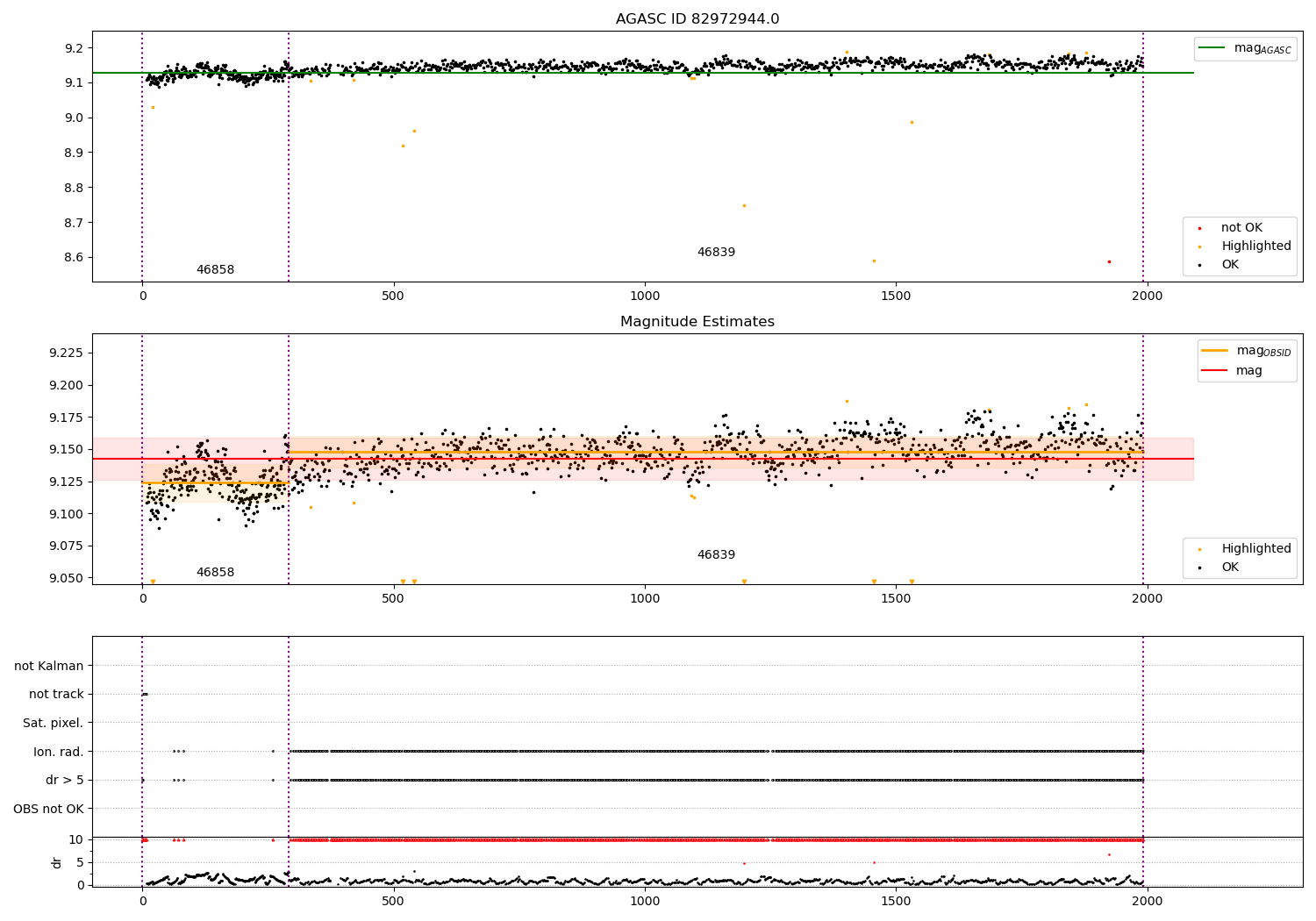Click the 9.075 y-axis tick label
1316x921 pixels.
tap(68, 546)
